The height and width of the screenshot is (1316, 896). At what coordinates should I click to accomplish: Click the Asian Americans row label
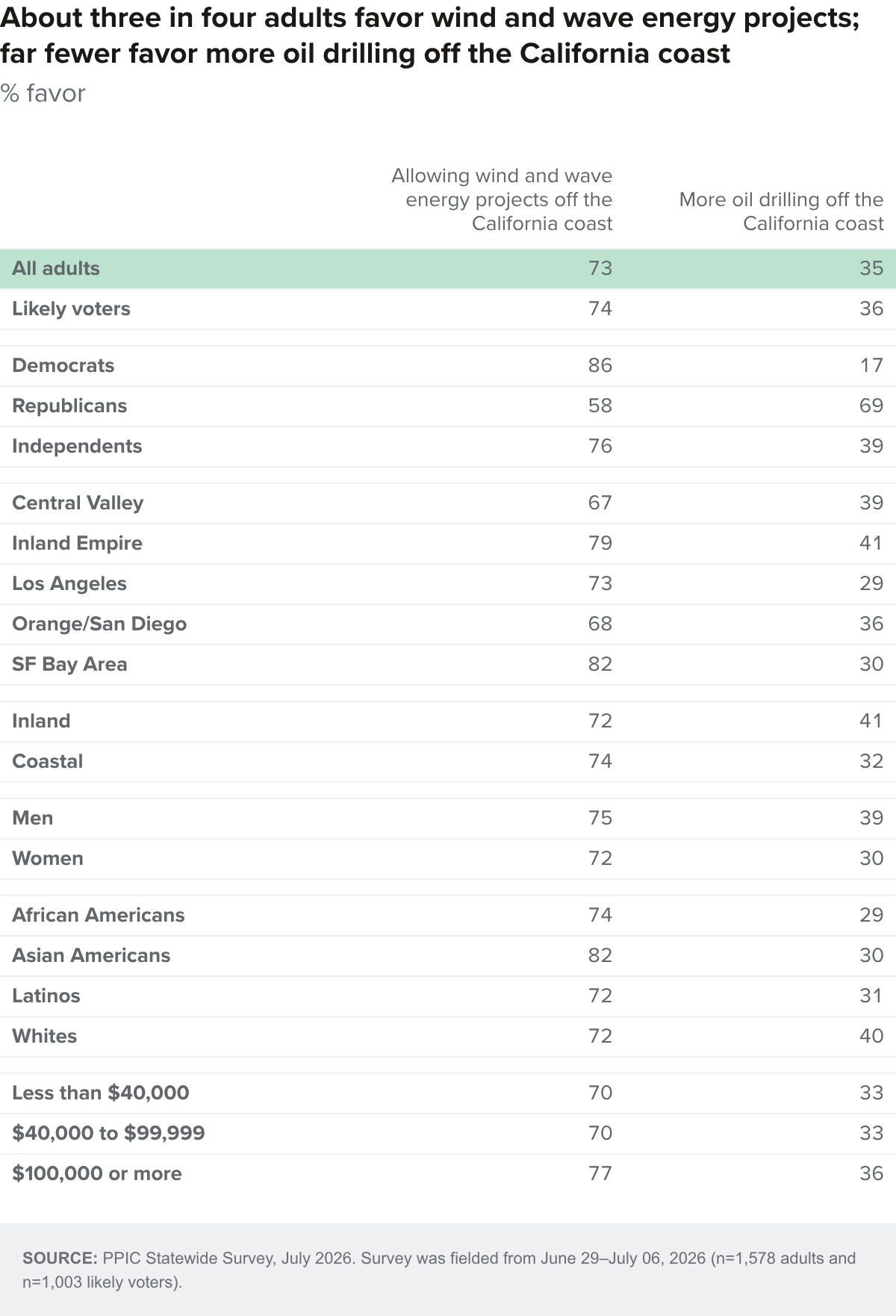(x=91, y=955)
